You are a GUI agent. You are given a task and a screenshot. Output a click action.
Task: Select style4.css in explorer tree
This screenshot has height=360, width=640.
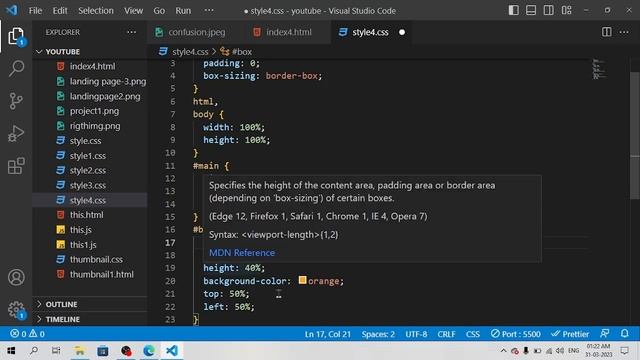click(x=88, y=200)
